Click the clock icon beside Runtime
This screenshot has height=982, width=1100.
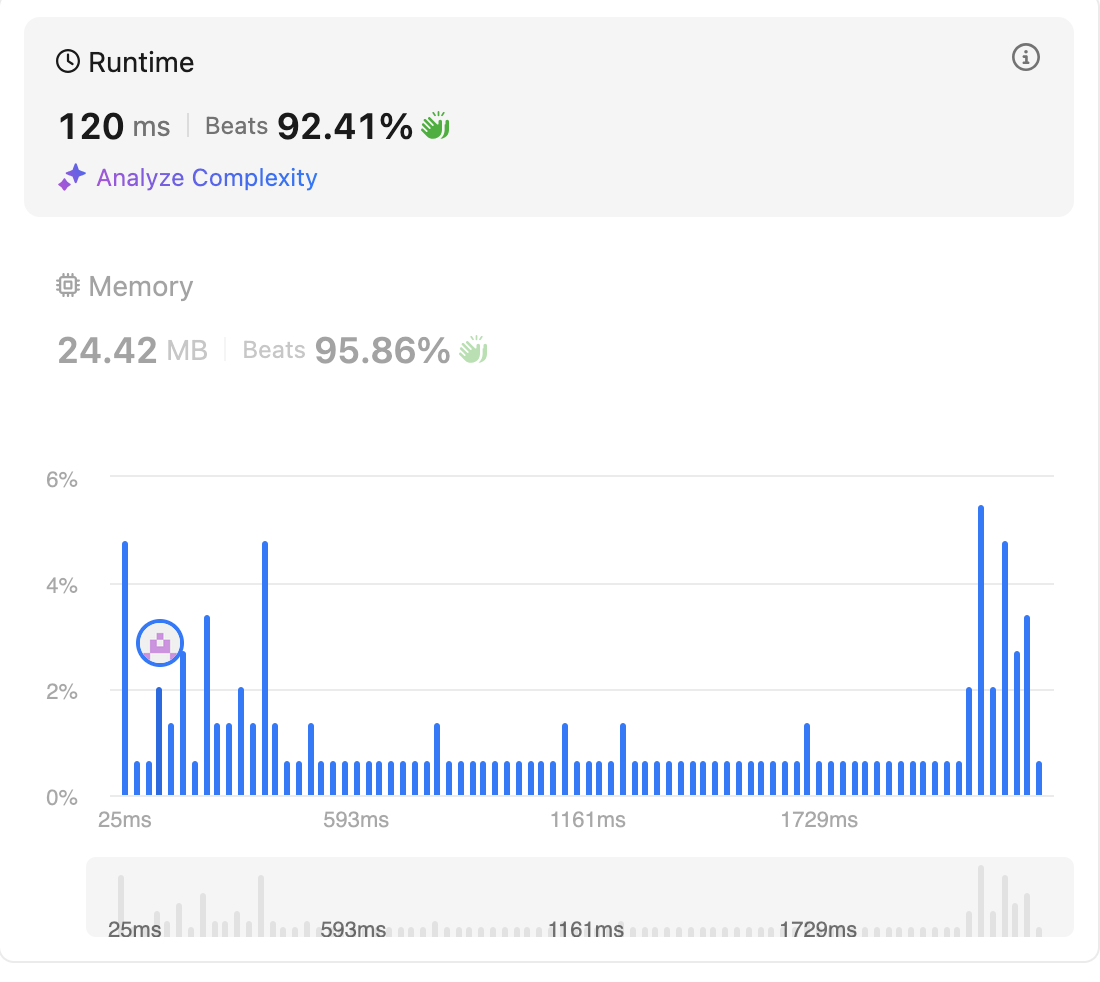(x=68, y=62)
